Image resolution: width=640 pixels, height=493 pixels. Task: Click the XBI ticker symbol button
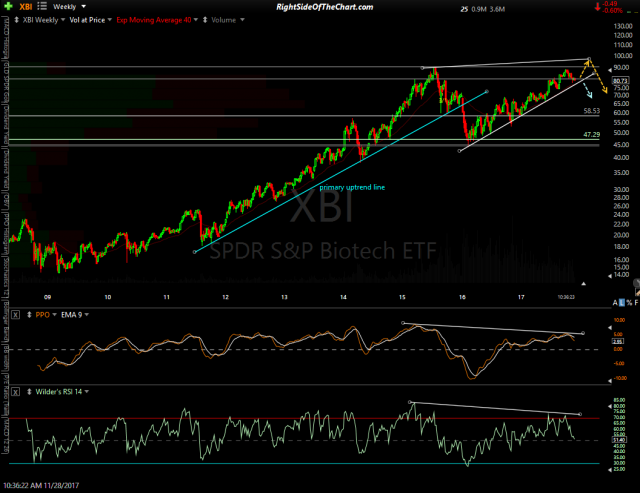point(22,7)
